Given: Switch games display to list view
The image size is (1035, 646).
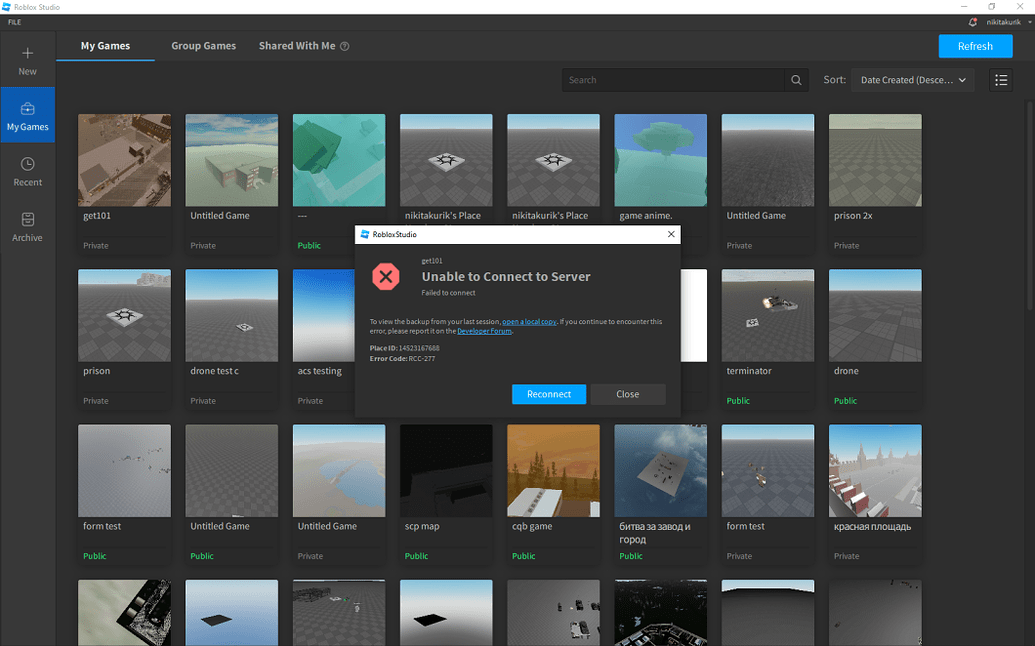Looking at the screenshot, I should 1001,80.
